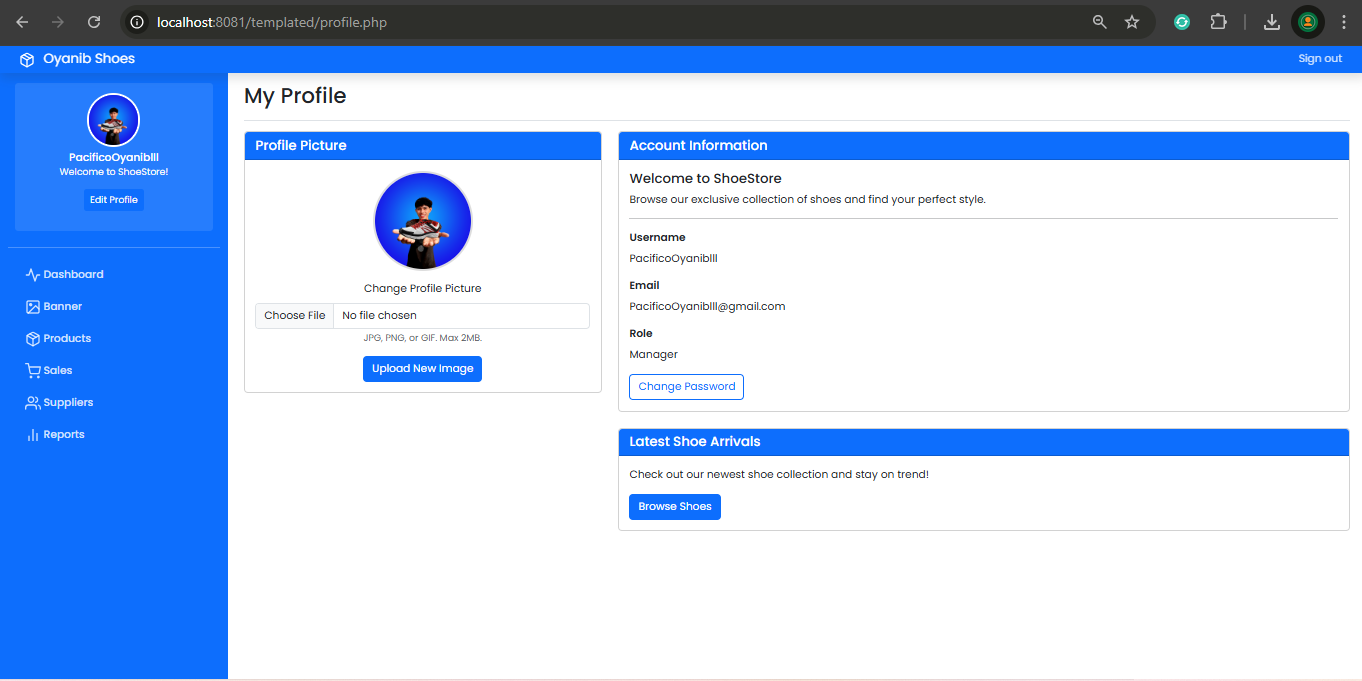Bookmark this page with the star icon
This screenshot has width=1362, height=681.
pos(1132,22)
